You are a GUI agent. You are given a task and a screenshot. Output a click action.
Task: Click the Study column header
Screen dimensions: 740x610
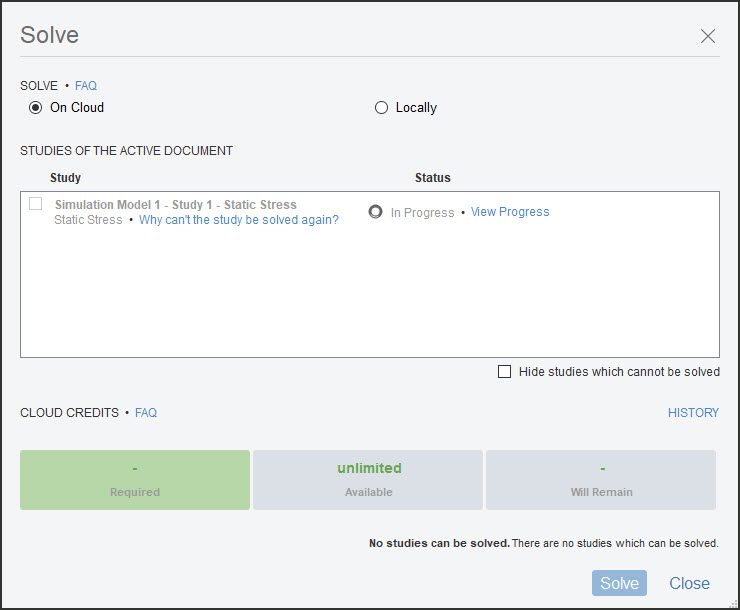tap(66, 178)
